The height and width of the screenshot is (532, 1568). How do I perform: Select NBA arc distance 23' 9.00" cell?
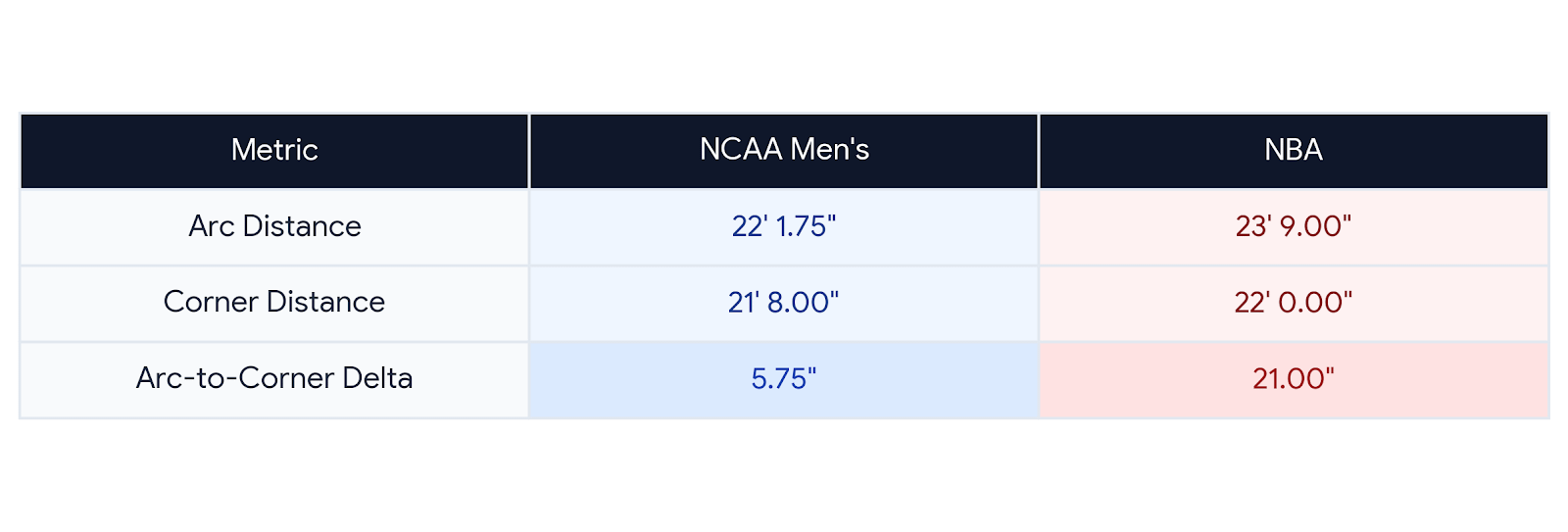tap(1294, 226)
